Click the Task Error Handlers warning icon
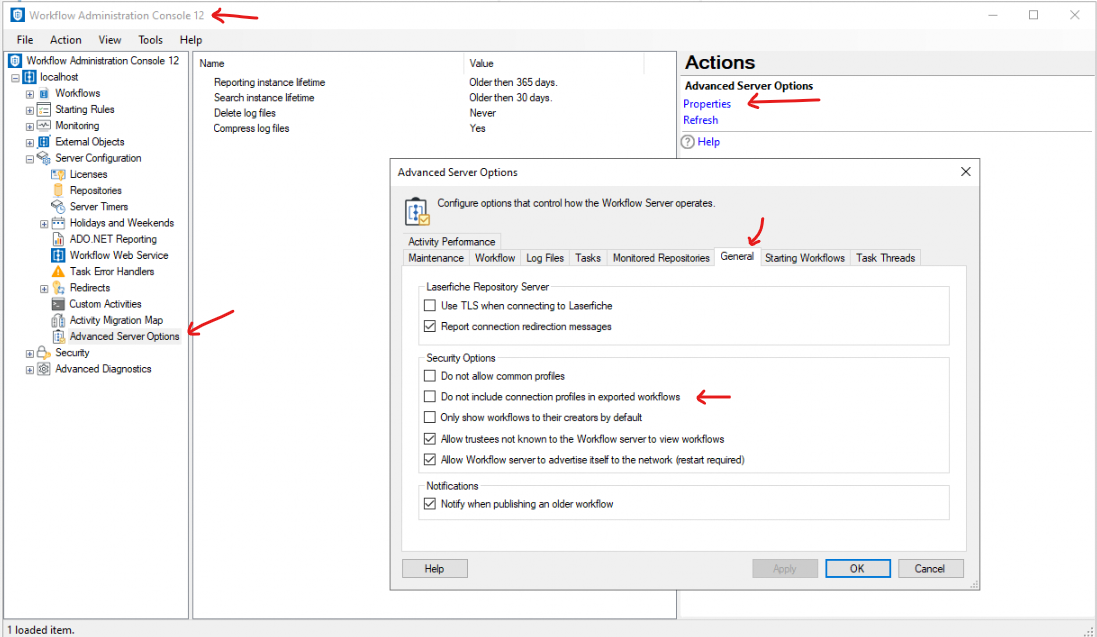The height and width of the screenshot is (637, 1097). [58, 271]
